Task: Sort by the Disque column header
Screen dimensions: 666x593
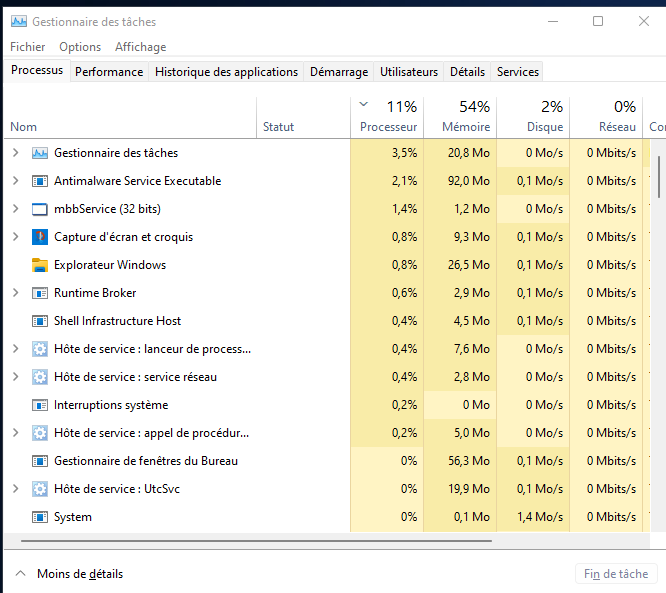Action: point(533,118)
